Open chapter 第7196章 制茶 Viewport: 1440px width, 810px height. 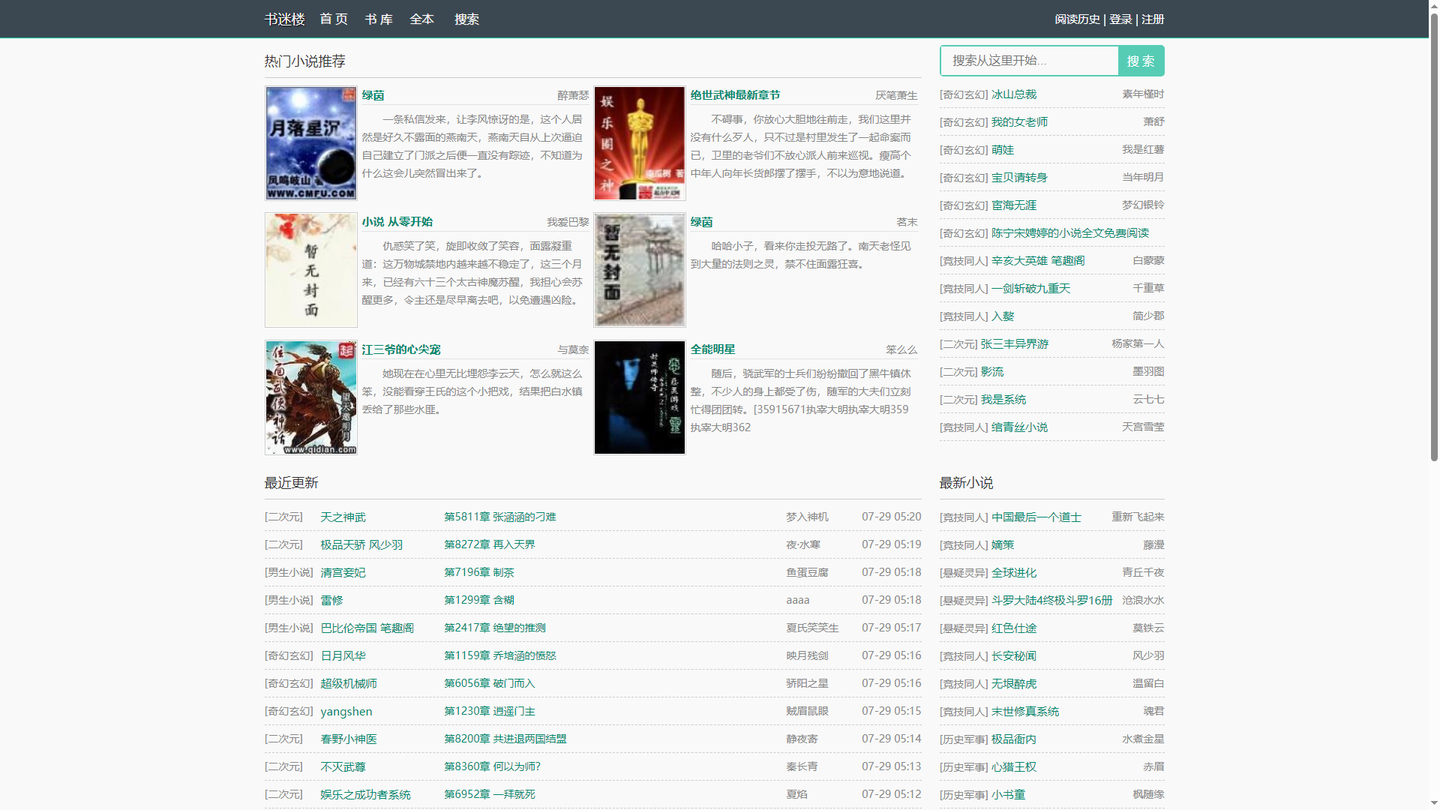pyautogui.click(x=479, y=573)
